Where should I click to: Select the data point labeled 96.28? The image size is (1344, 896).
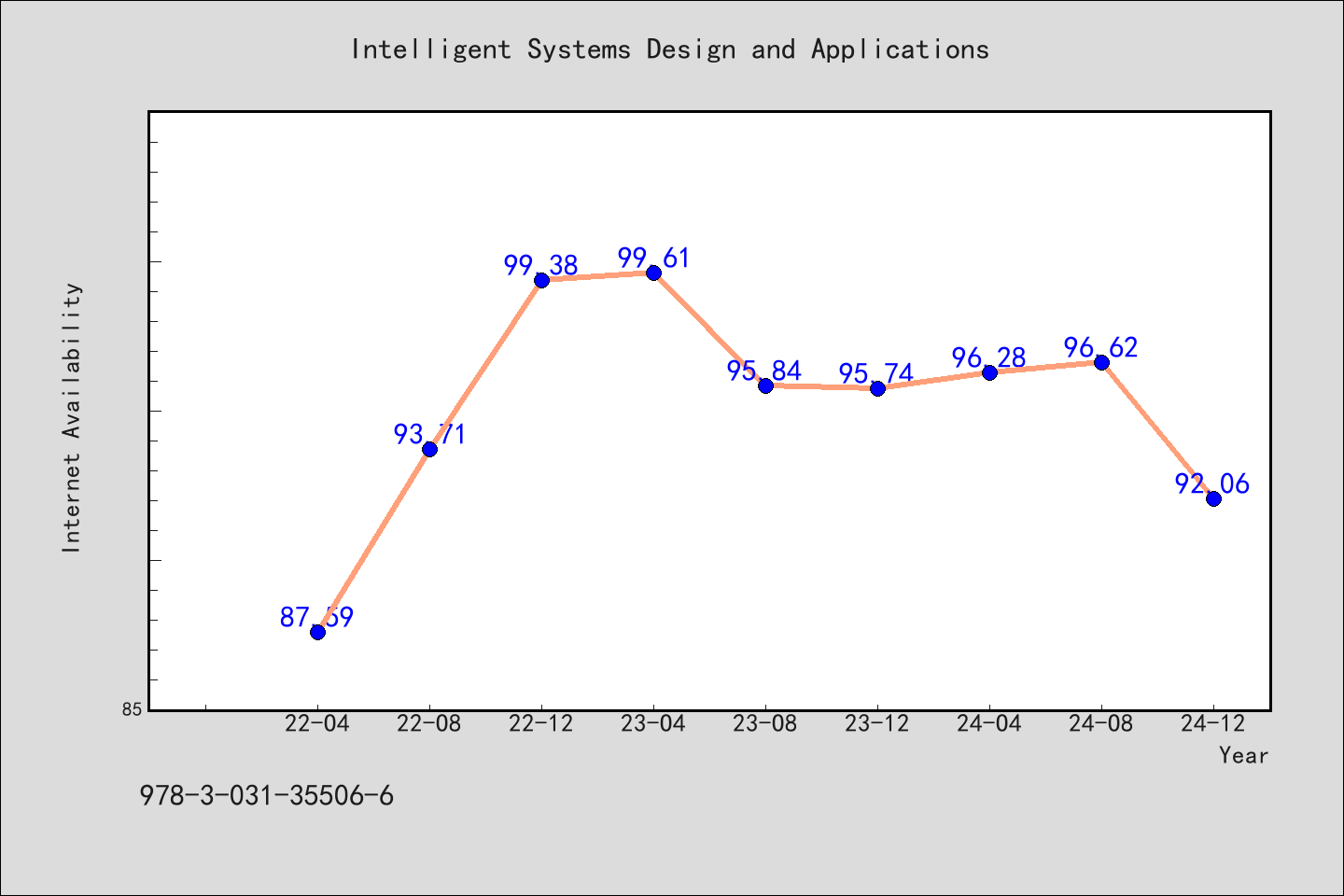pos(989,372)
